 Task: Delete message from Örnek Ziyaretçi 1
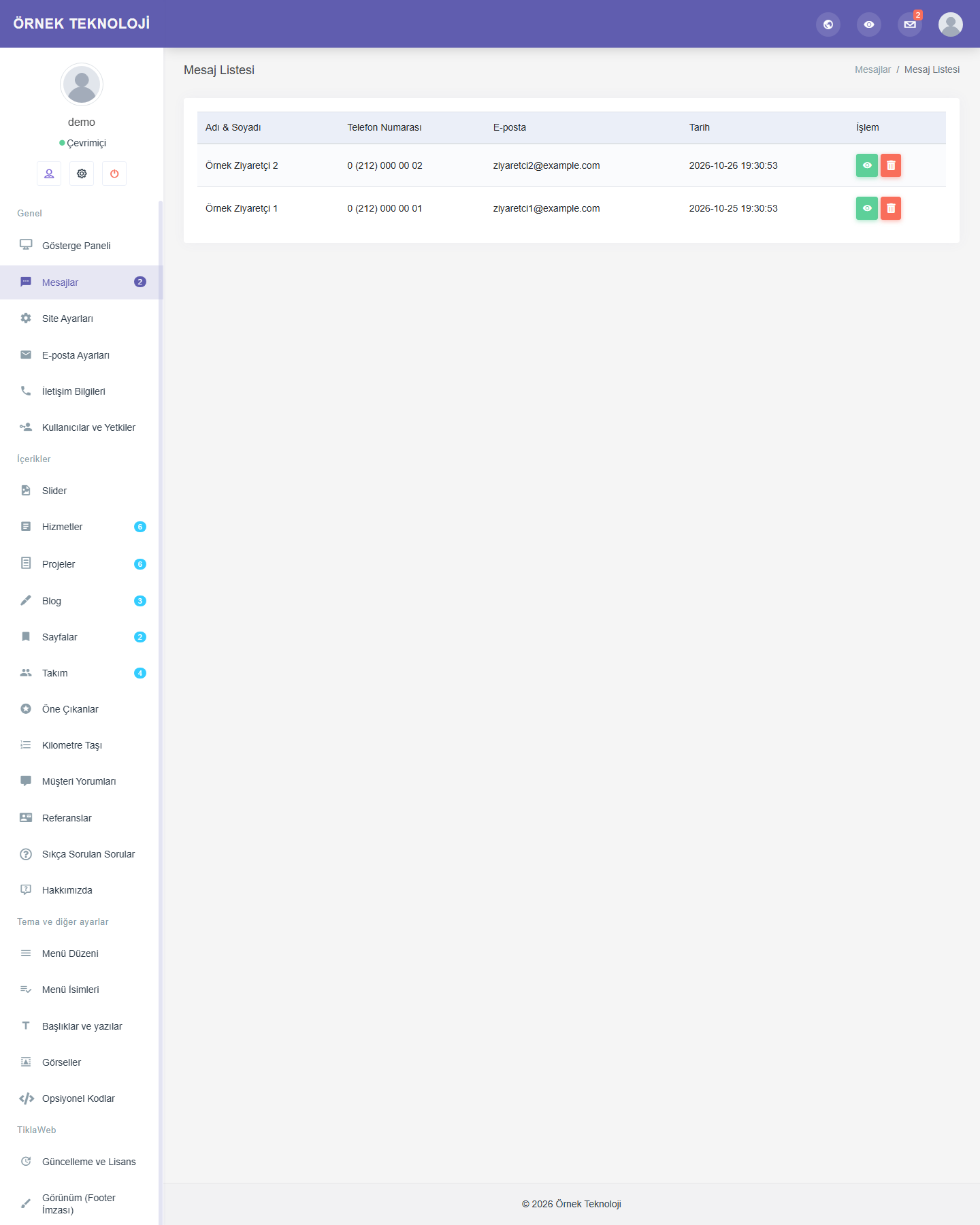[x=891, y=208]
